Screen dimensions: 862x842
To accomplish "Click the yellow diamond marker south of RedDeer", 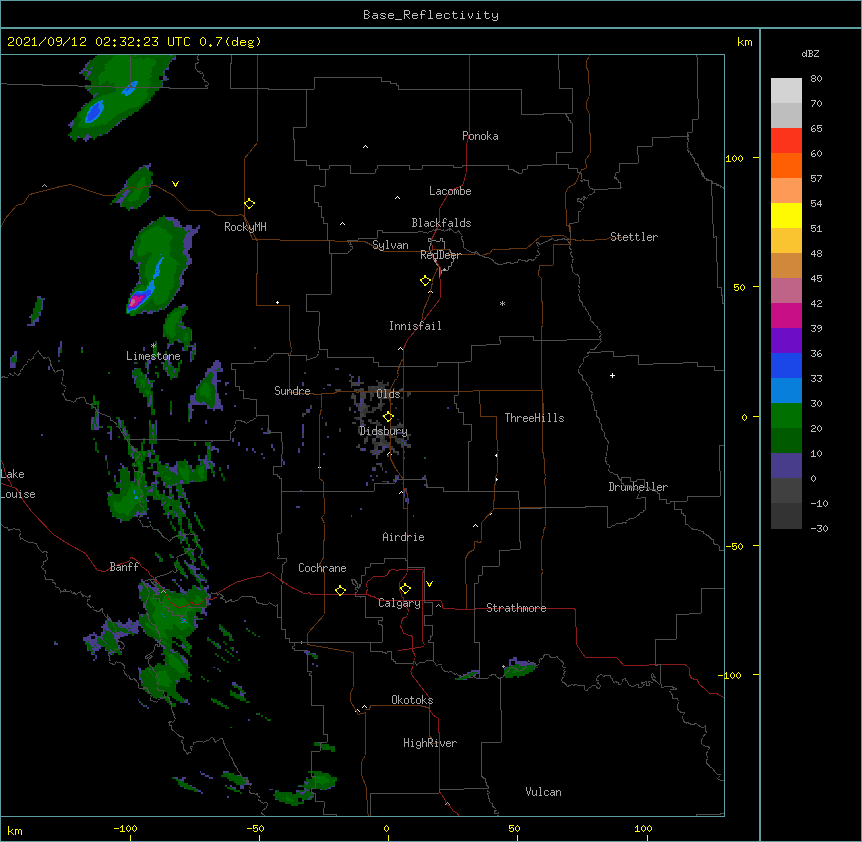I will coord(426,281).
